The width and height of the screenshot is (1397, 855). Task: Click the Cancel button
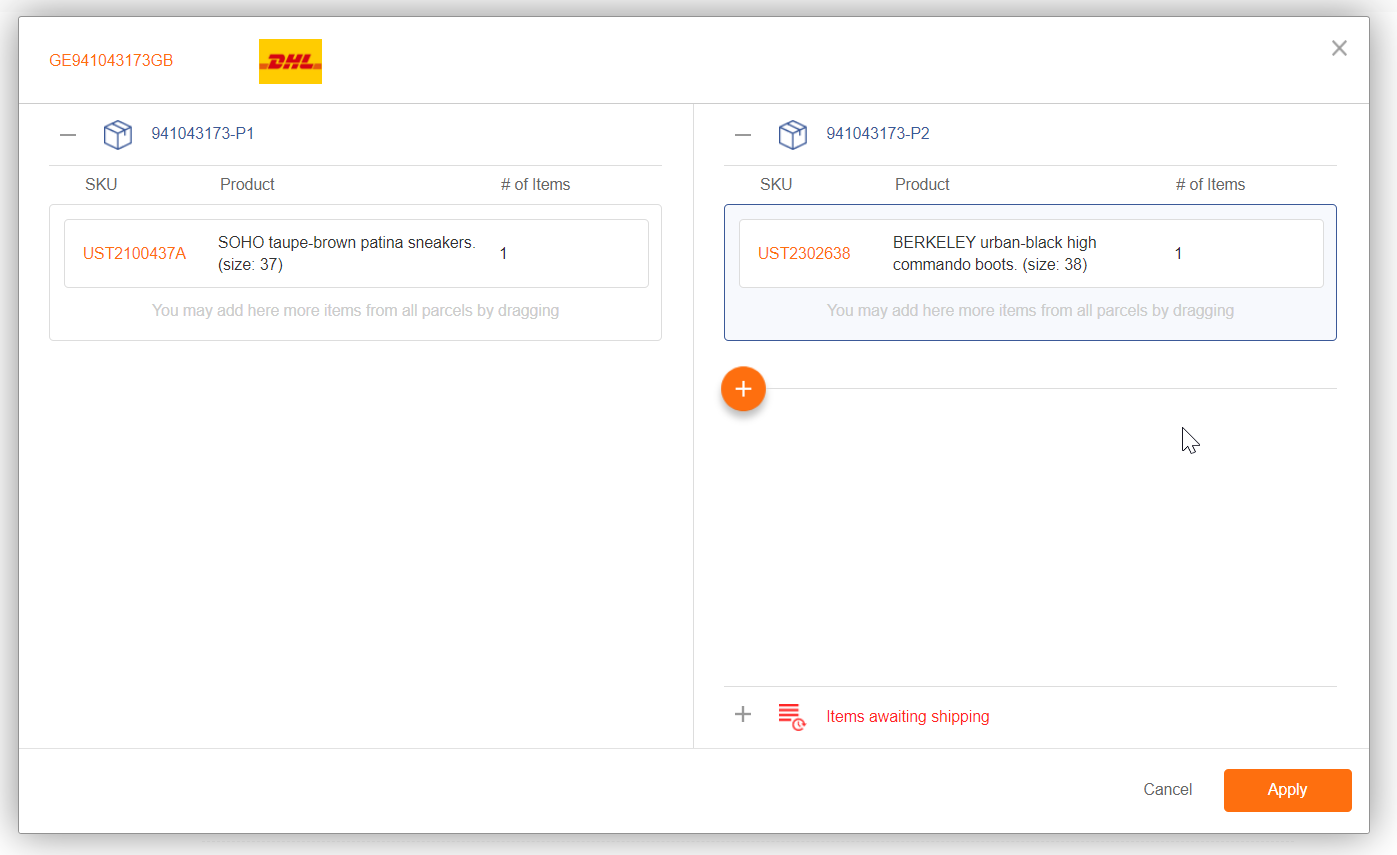(1167, 790)
